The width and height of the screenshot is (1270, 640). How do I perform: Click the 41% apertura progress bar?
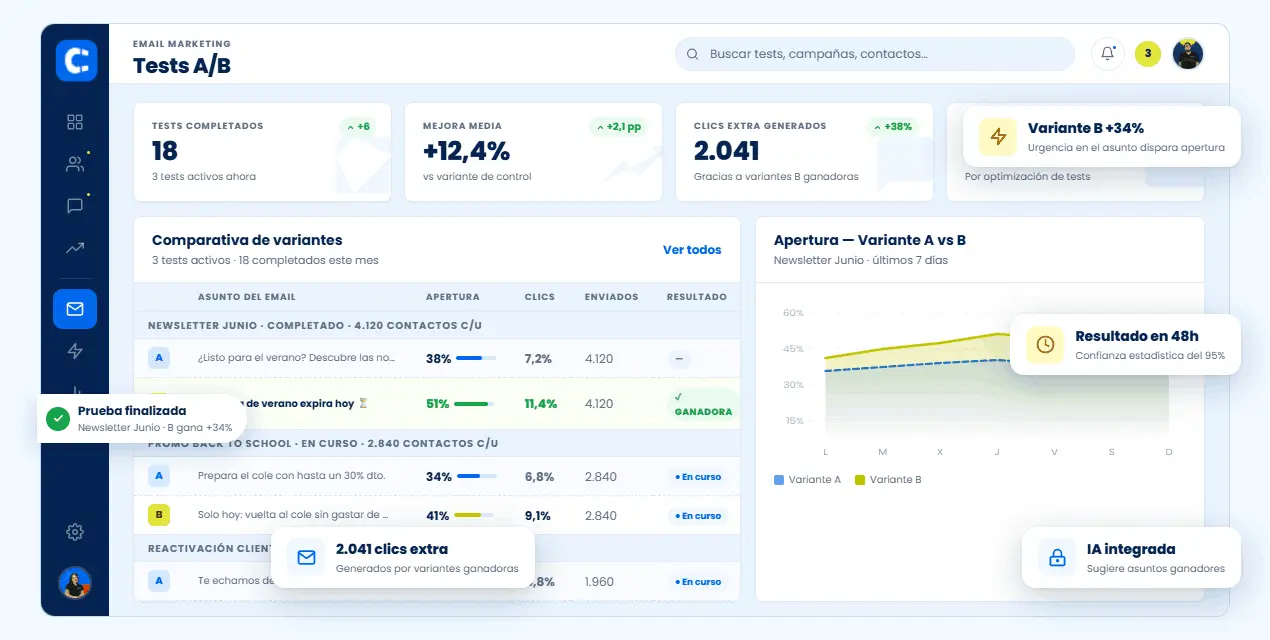click(x=475, y=516)
